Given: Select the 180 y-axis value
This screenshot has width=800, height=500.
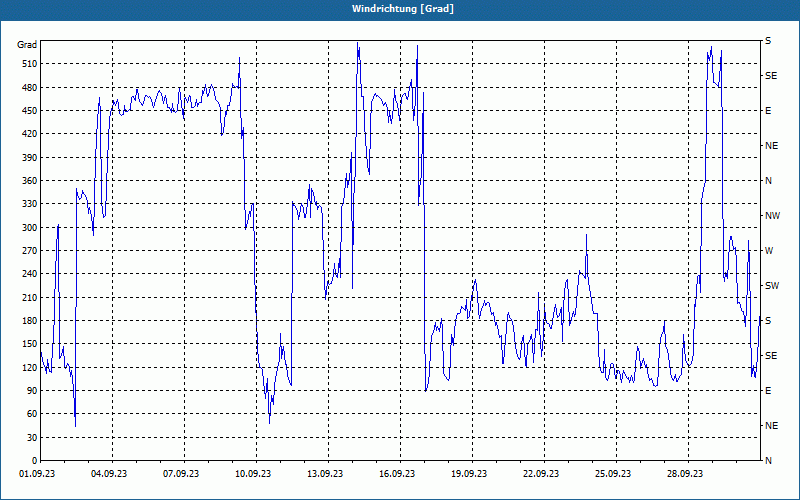Looking at the screenshot, I should (30, 321).
